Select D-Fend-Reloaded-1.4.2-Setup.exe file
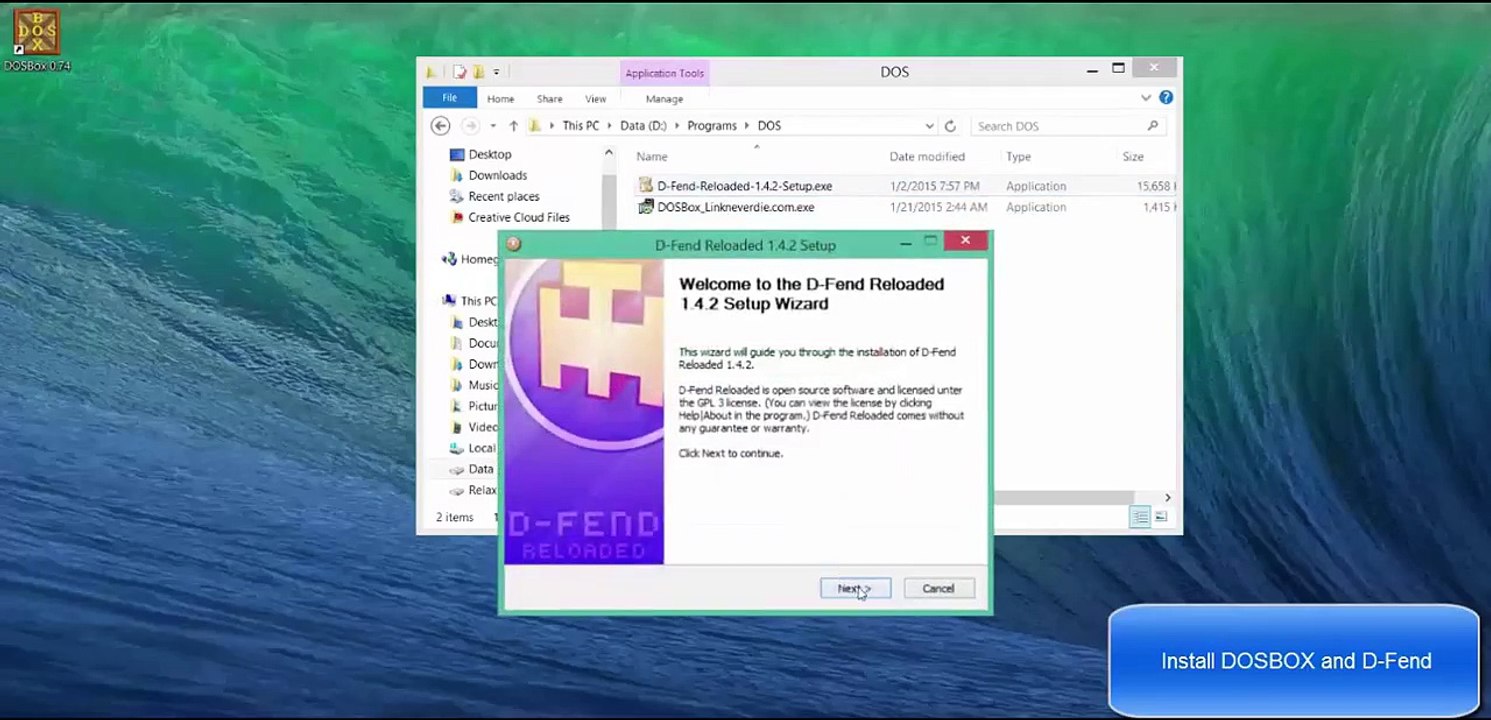Viewport: 1491px width, 720px height. pos(744,186)
